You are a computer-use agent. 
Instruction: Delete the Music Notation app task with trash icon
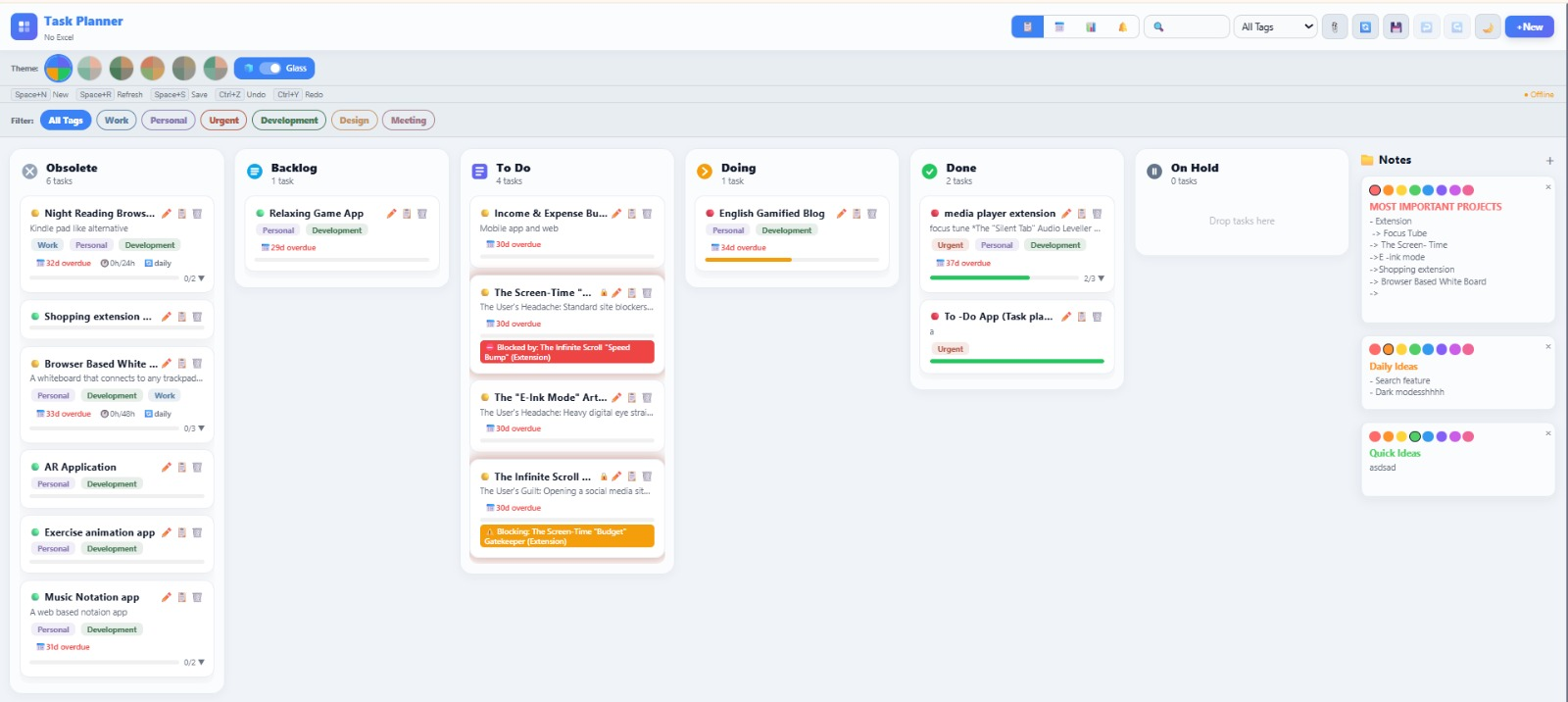pos(197,597)
